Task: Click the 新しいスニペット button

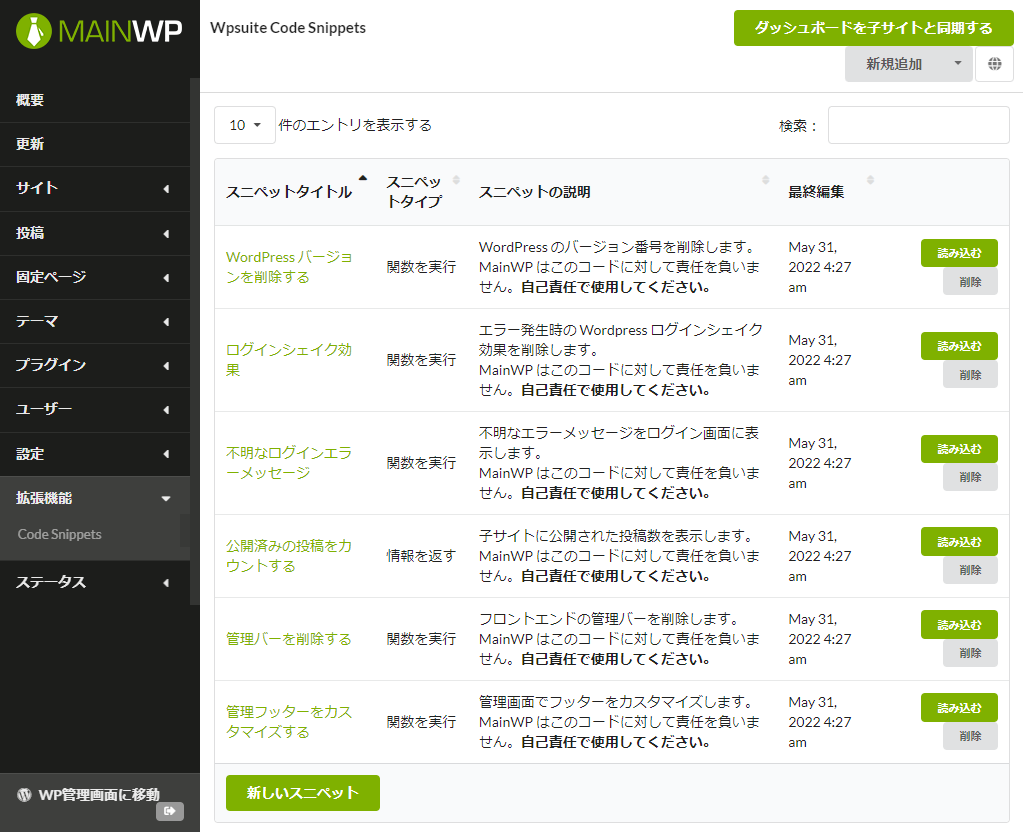Action: point(303,793)
